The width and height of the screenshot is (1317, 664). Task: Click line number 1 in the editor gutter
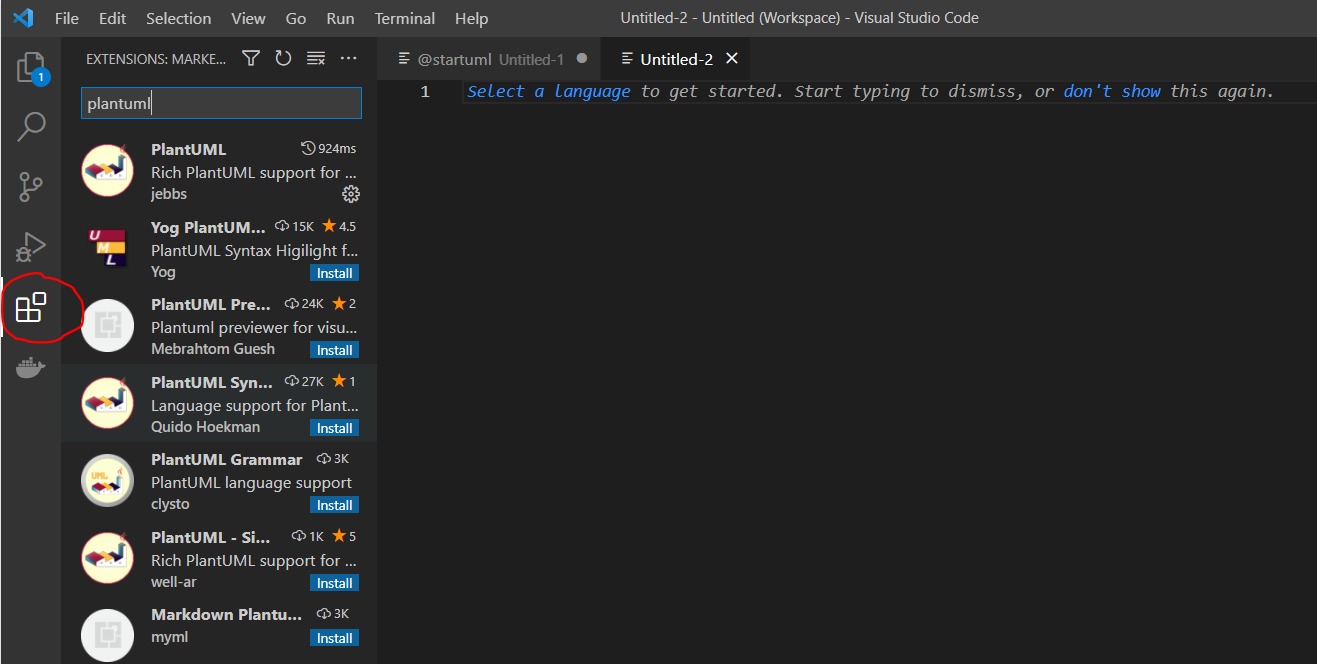click(x=424, y=92)
